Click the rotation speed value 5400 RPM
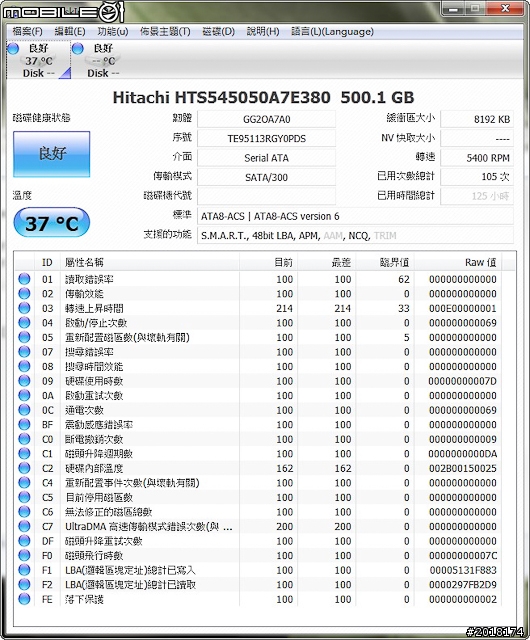Screen dimensions: 530x640 [477, 158]
